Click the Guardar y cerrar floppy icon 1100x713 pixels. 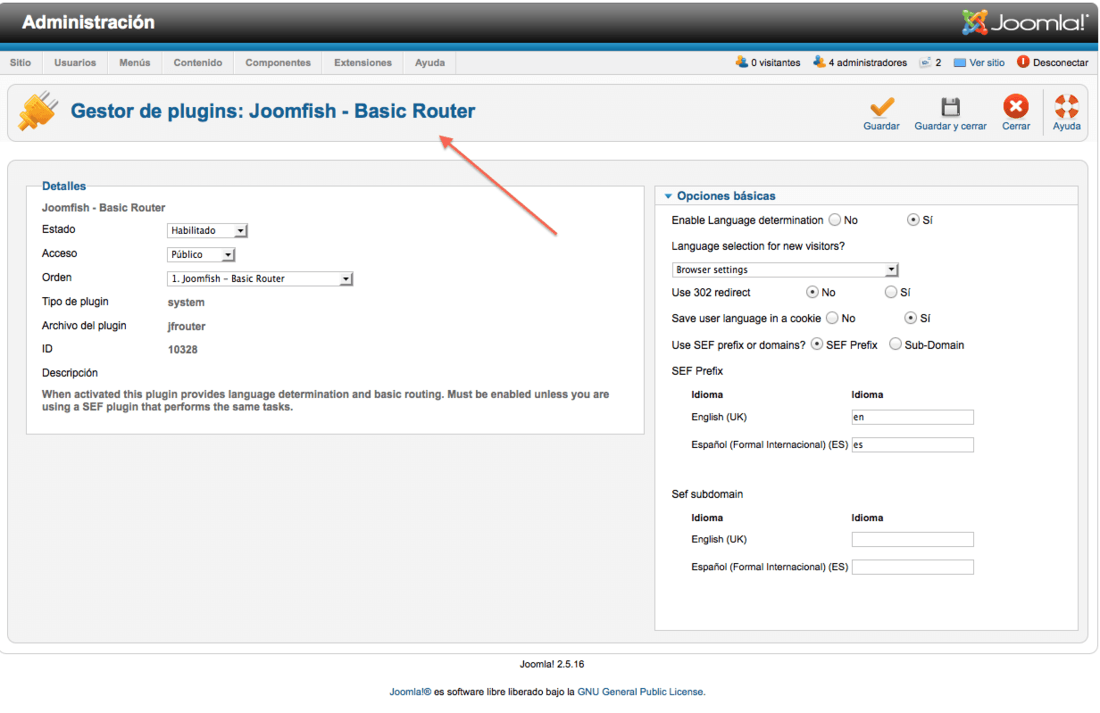click(x=950, y=107)
